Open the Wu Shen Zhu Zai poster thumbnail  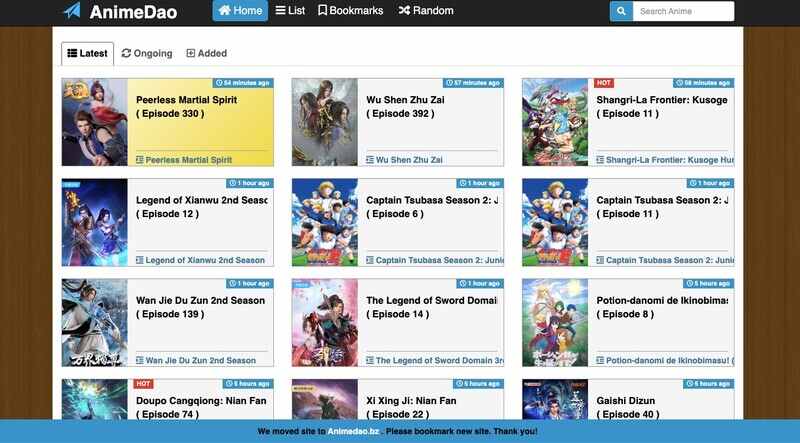point(325,122)
